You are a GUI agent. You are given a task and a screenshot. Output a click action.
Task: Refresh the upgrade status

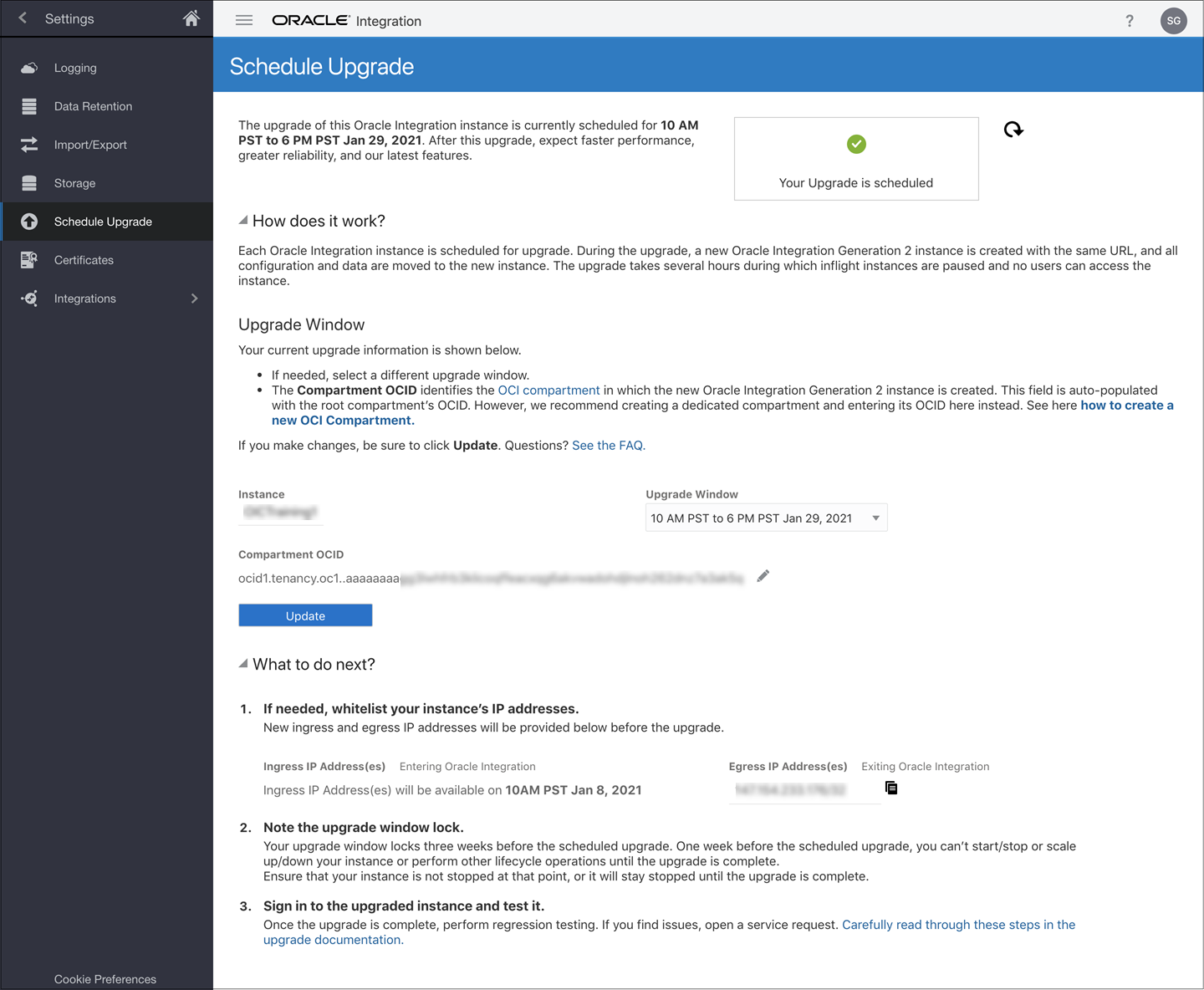coord(1013,130)
